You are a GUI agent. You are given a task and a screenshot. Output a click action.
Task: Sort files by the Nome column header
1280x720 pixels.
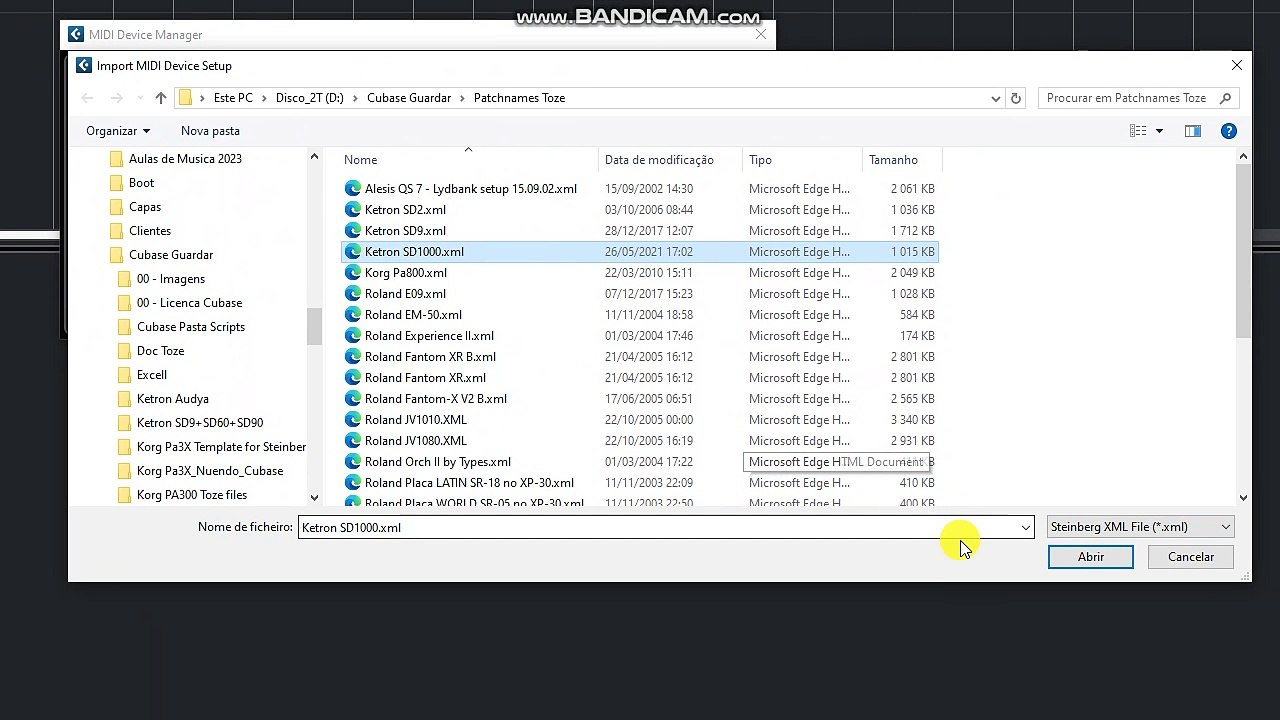click(x=468, y=160)
